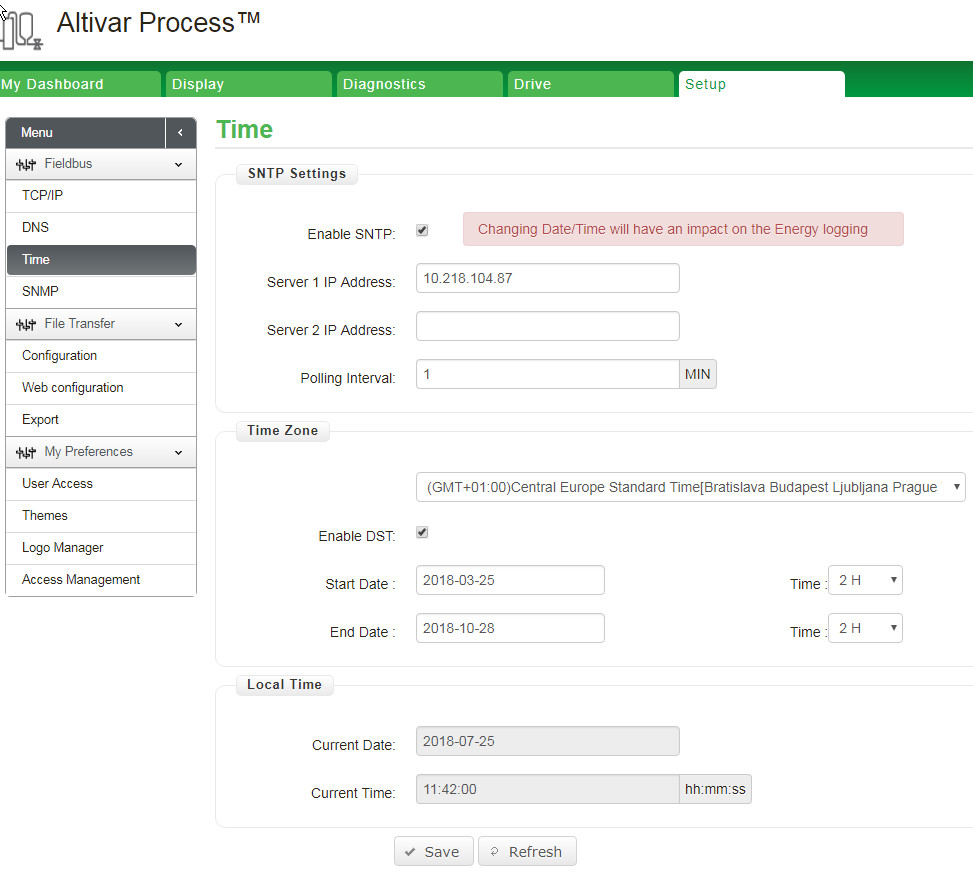The height and width of the screenshot is (894, 973).
Task: Click the Fieldbus section icon
Action: coord(26,164)
